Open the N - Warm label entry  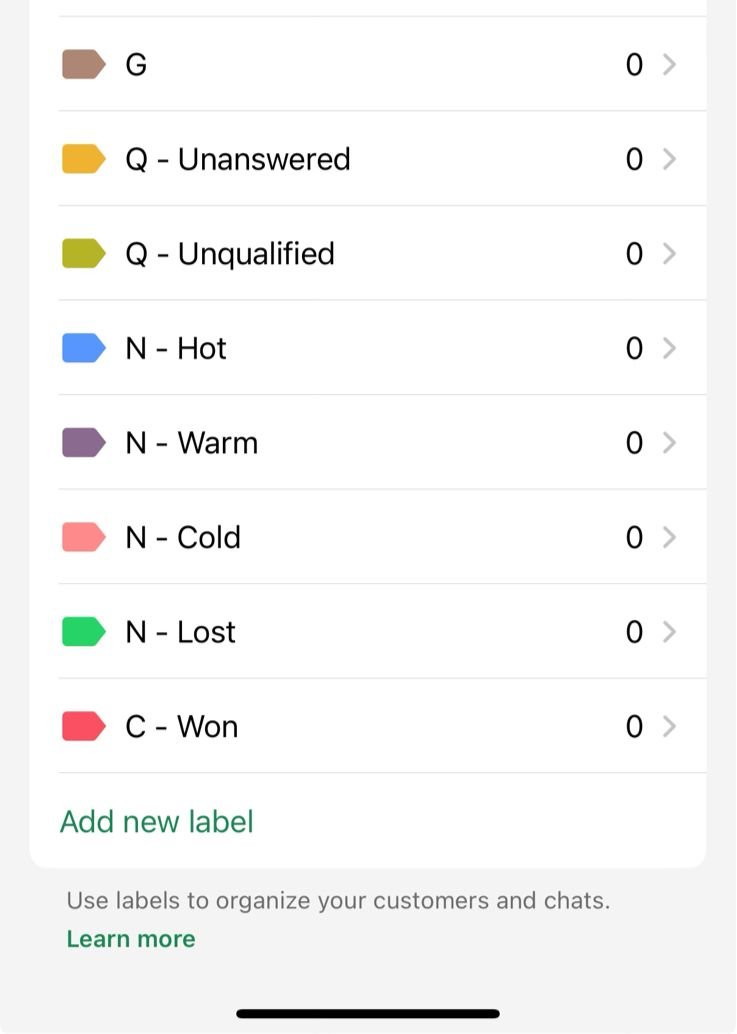point(192,443)
